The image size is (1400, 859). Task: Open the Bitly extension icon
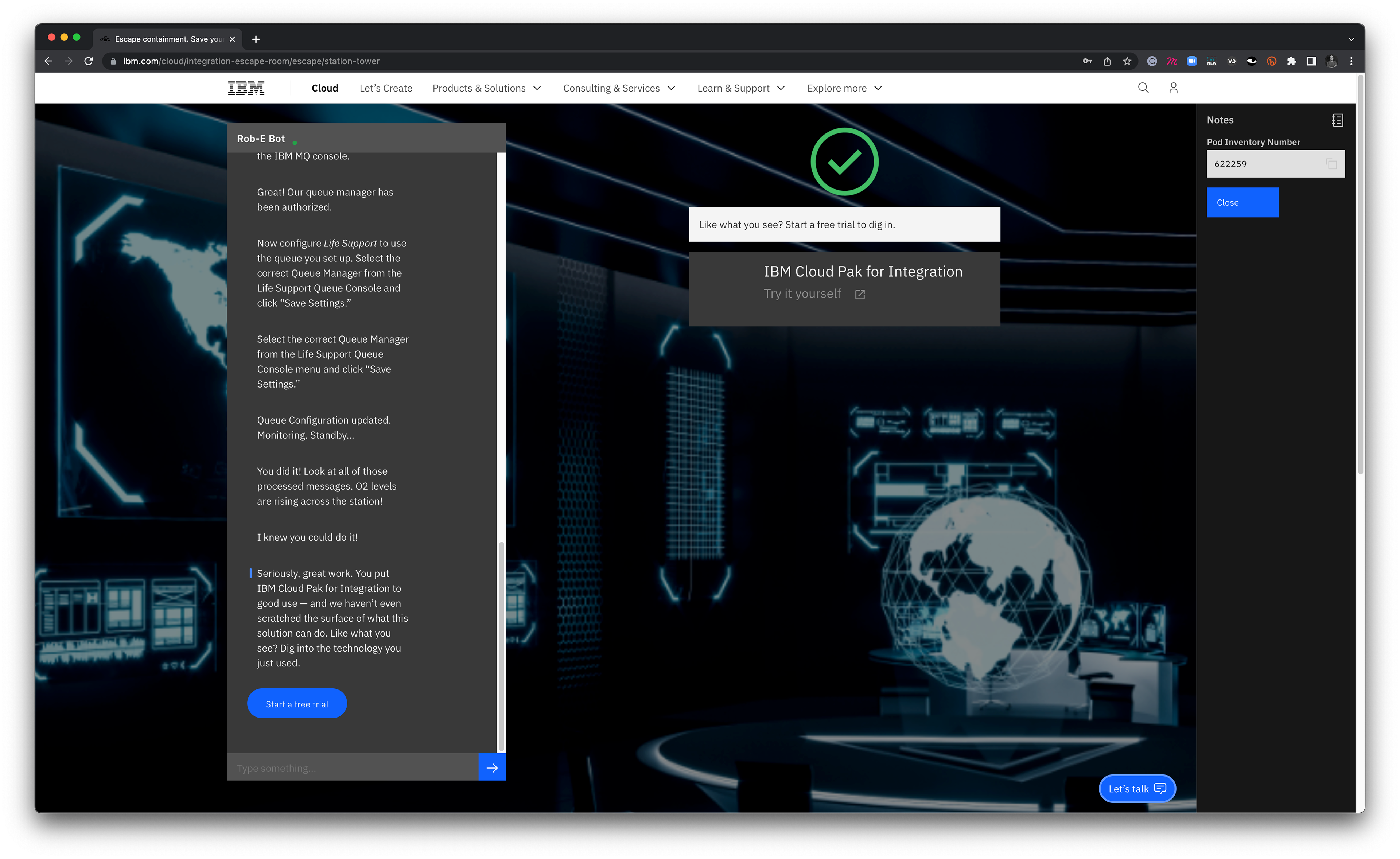pyautogui.click(x=1271, y=61)
